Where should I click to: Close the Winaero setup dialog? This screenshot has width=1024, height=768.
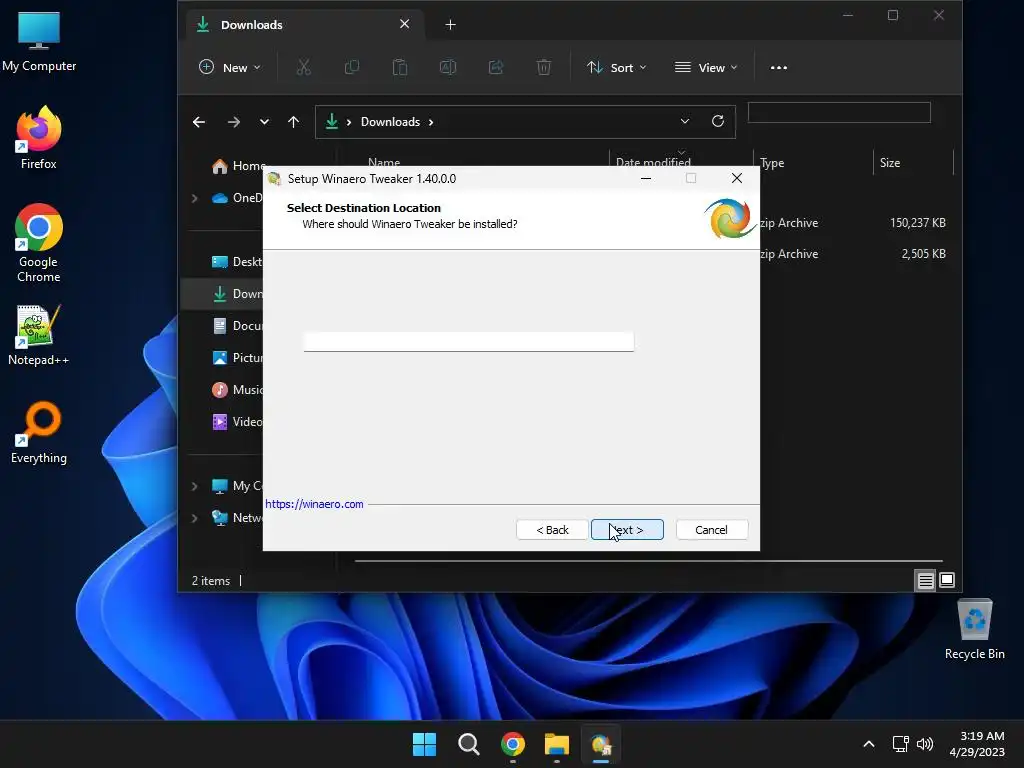[x=737, y=178]
